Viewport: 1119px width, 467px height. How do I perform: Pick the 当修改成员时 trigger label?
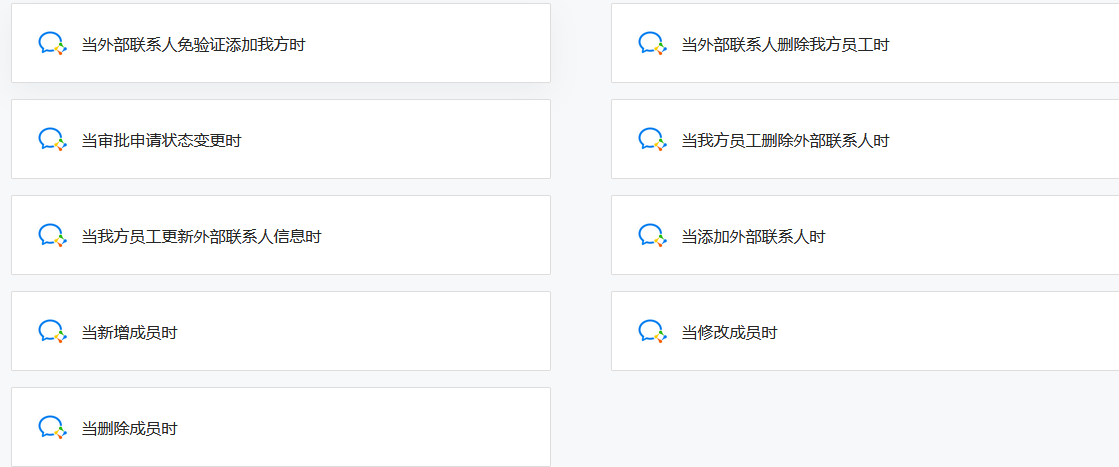coord(729,333)
